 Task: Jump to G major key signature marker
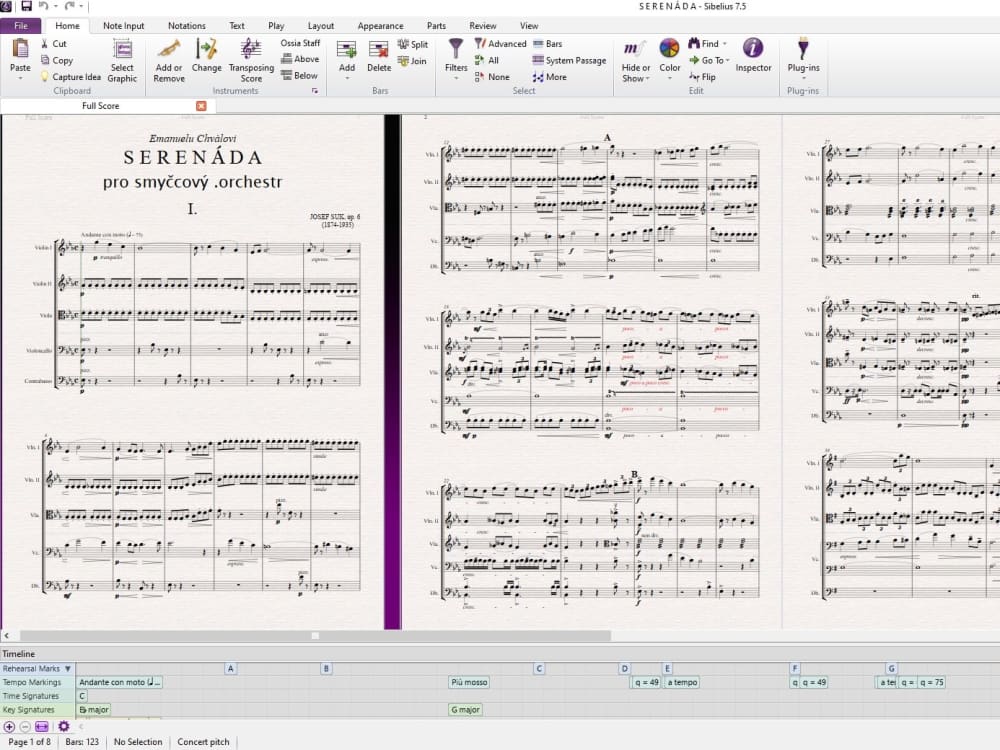click(466, 709)
